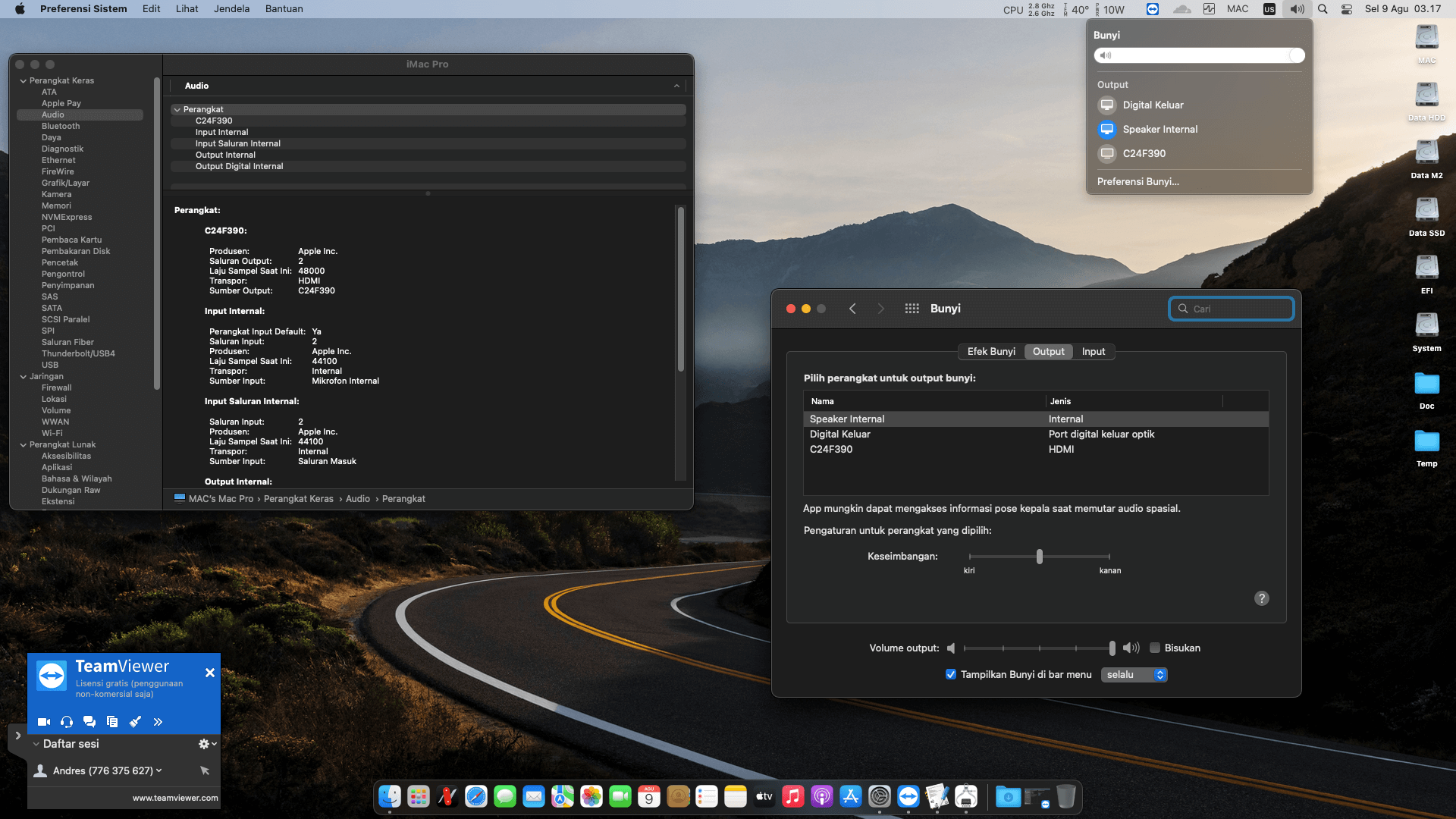Click the TeamViewer headset audio icon
This screenshot has height=819, width=1456.
point(67,722)
